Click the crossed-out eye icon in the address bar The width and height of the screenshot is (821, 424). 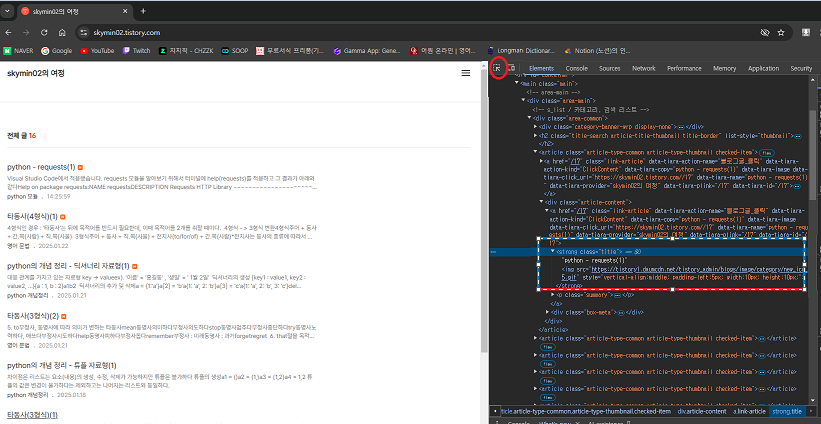tap(764, 32)
